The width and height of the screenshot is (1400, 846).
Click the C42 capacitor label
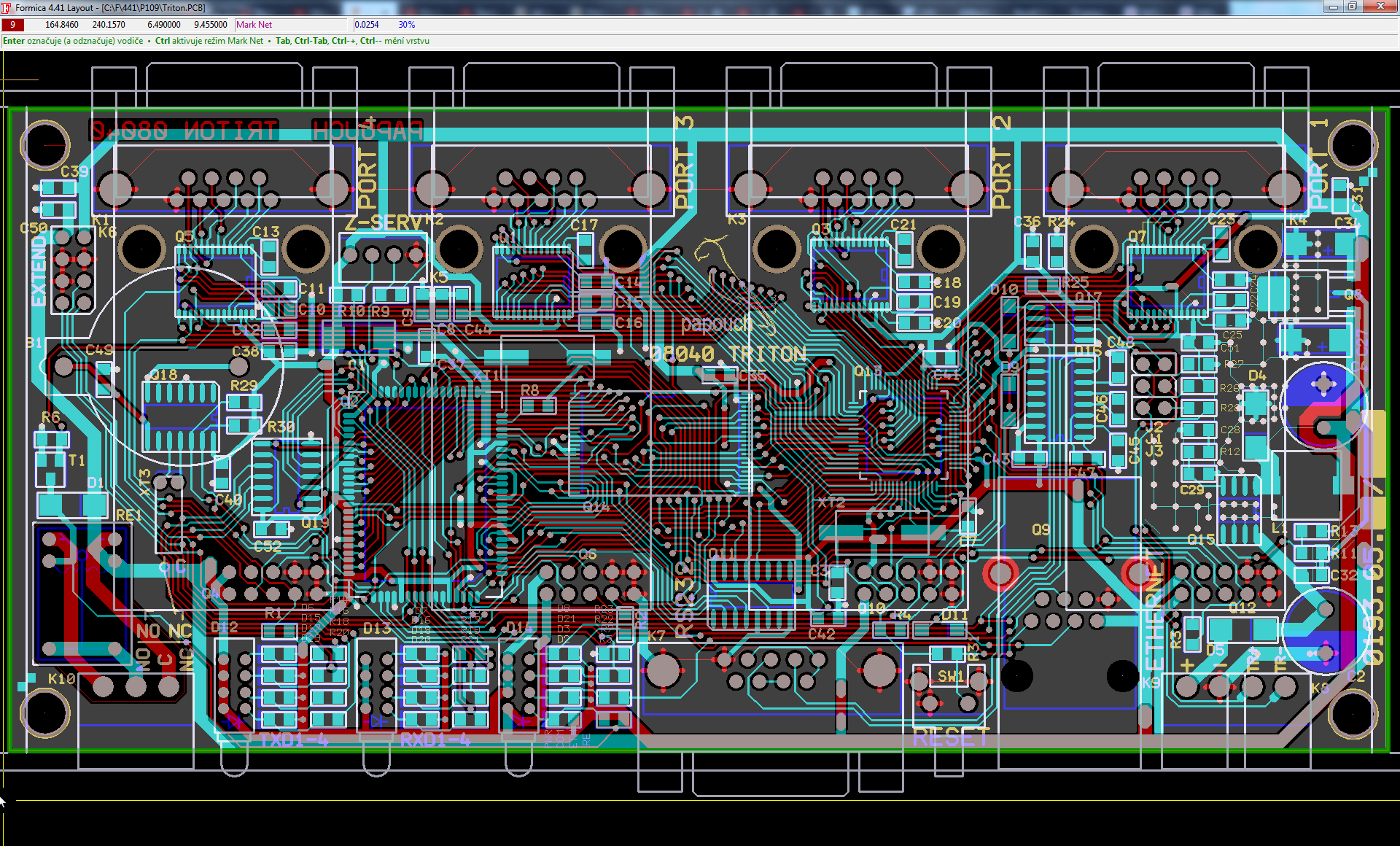(x=822, y=634)
